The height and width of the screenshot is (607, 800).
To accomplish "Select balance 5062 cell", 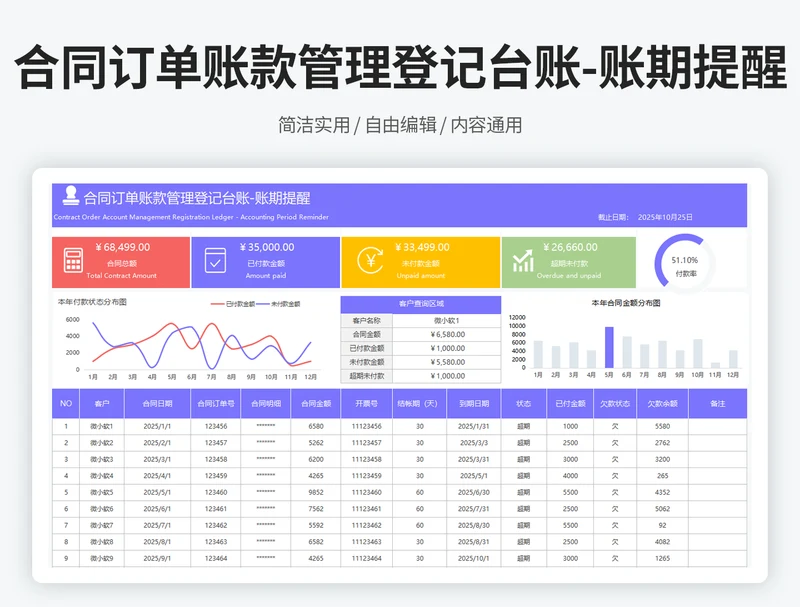I will (662, 509).
